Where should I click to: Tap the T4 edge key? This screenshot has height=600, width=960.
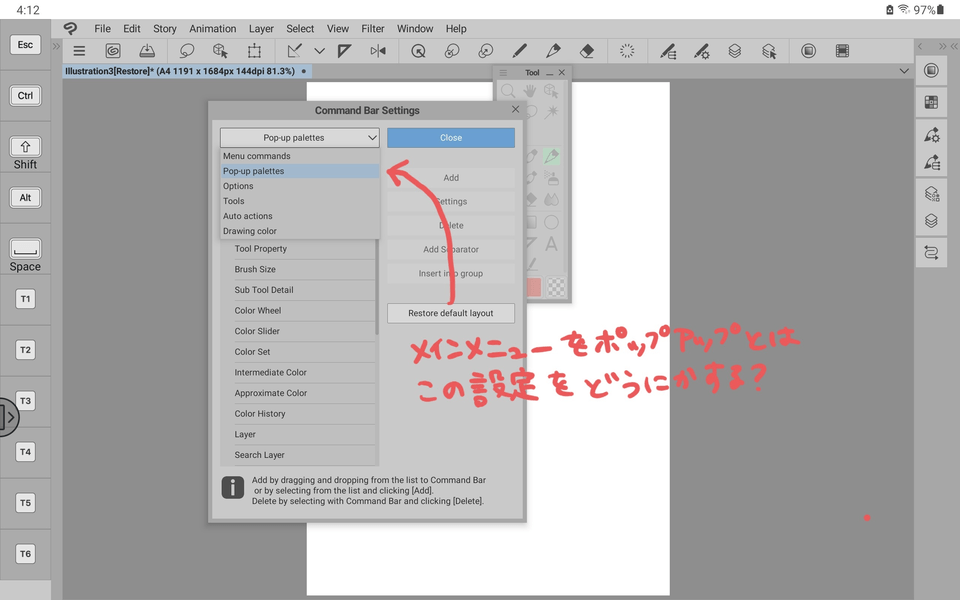[25, 452]
